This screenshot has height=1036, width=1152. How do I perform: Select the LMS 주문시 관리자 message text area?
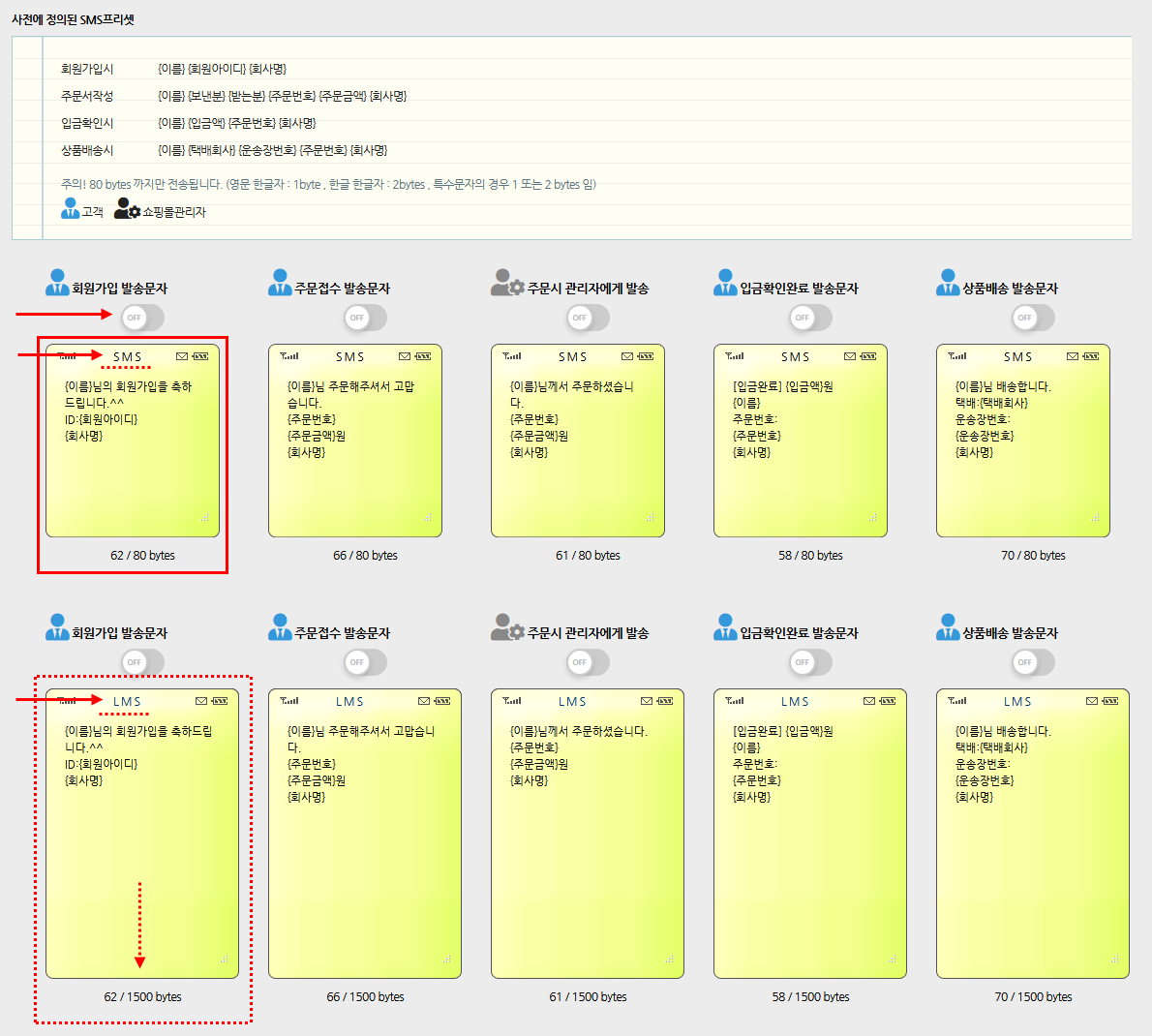pos(587,852)
